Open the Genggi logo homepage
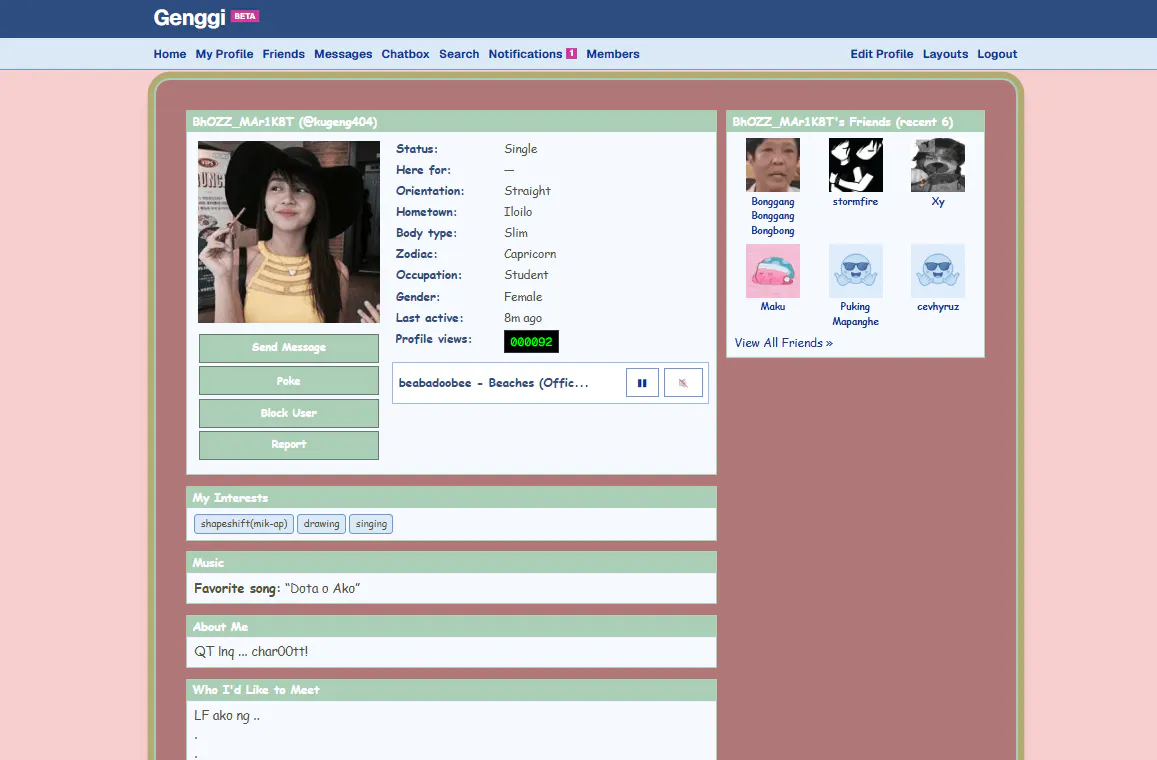Screen dimensions: 1157x760 point(190,18)
